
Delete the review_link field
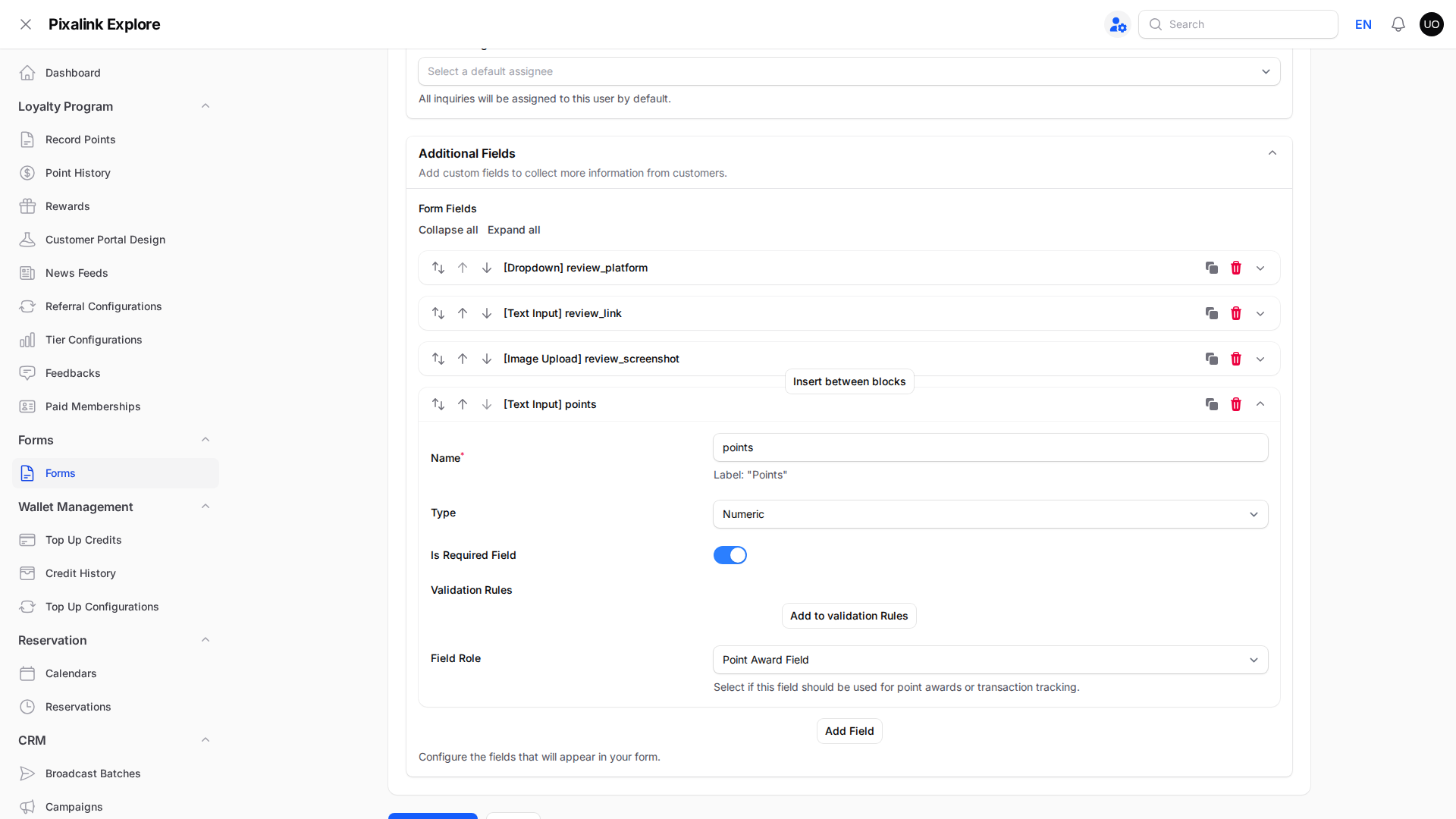click(1236, 313)
